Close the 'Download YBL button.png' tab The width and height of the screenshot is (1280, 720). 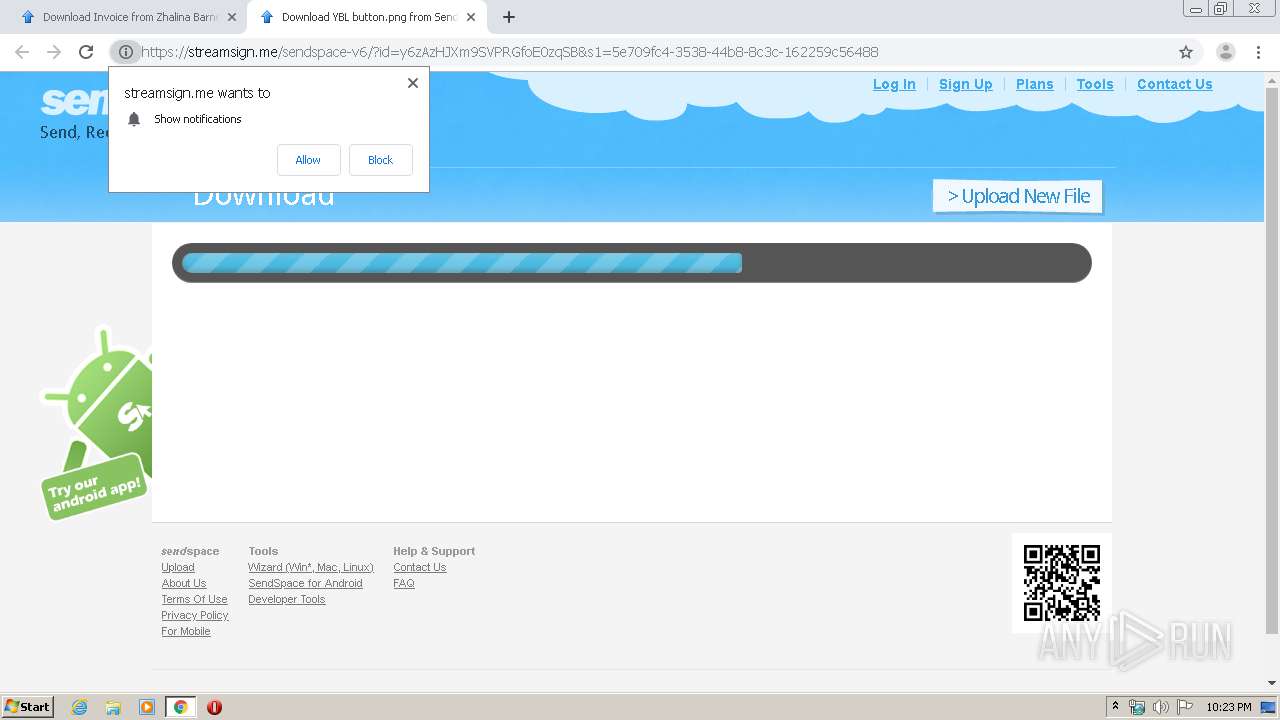coord(471,17)
